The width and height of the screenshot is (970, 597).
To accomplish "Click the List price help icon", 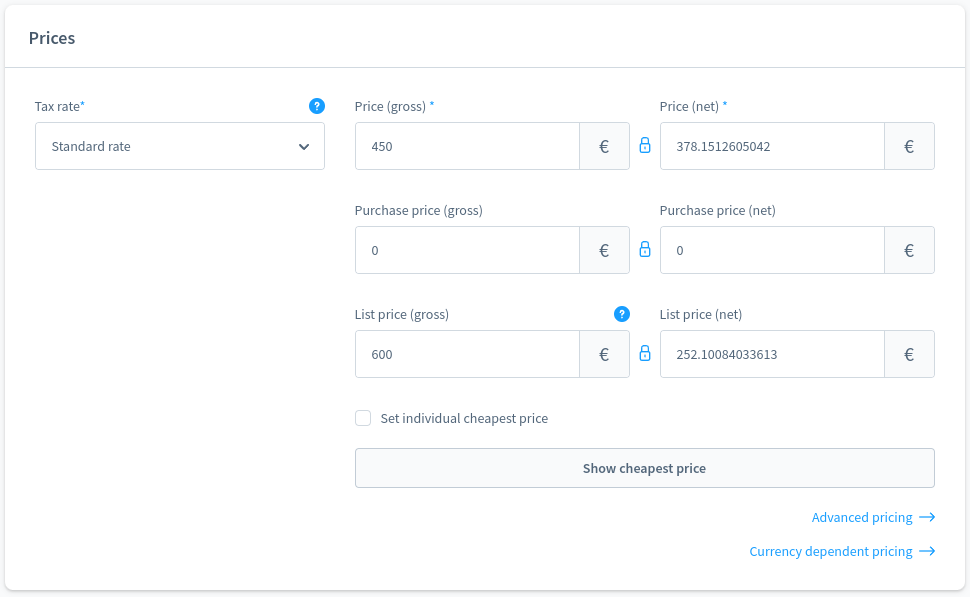I will tap(622, 314).
